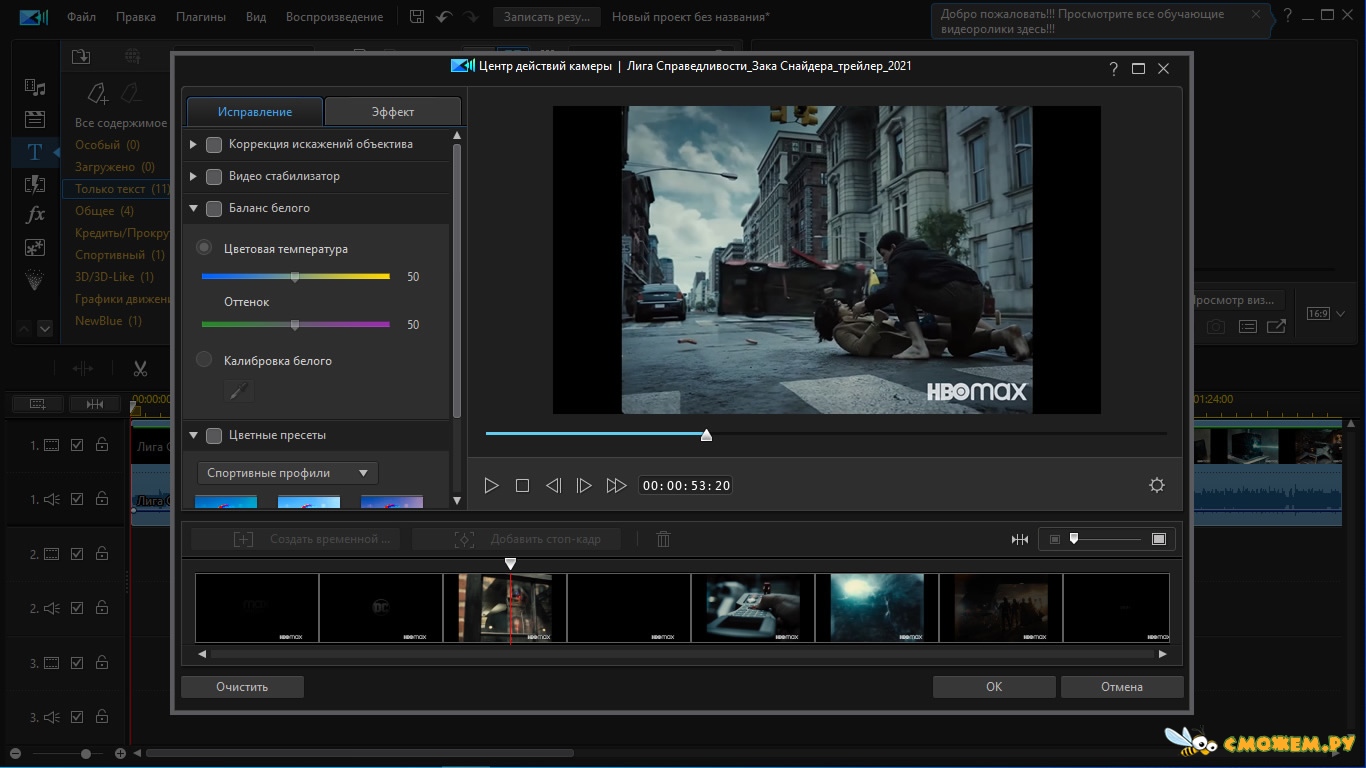Zoom in the main timeline with plus
Image resolution: width=1366 pixels, height=768 pixels.
point(120,753)
